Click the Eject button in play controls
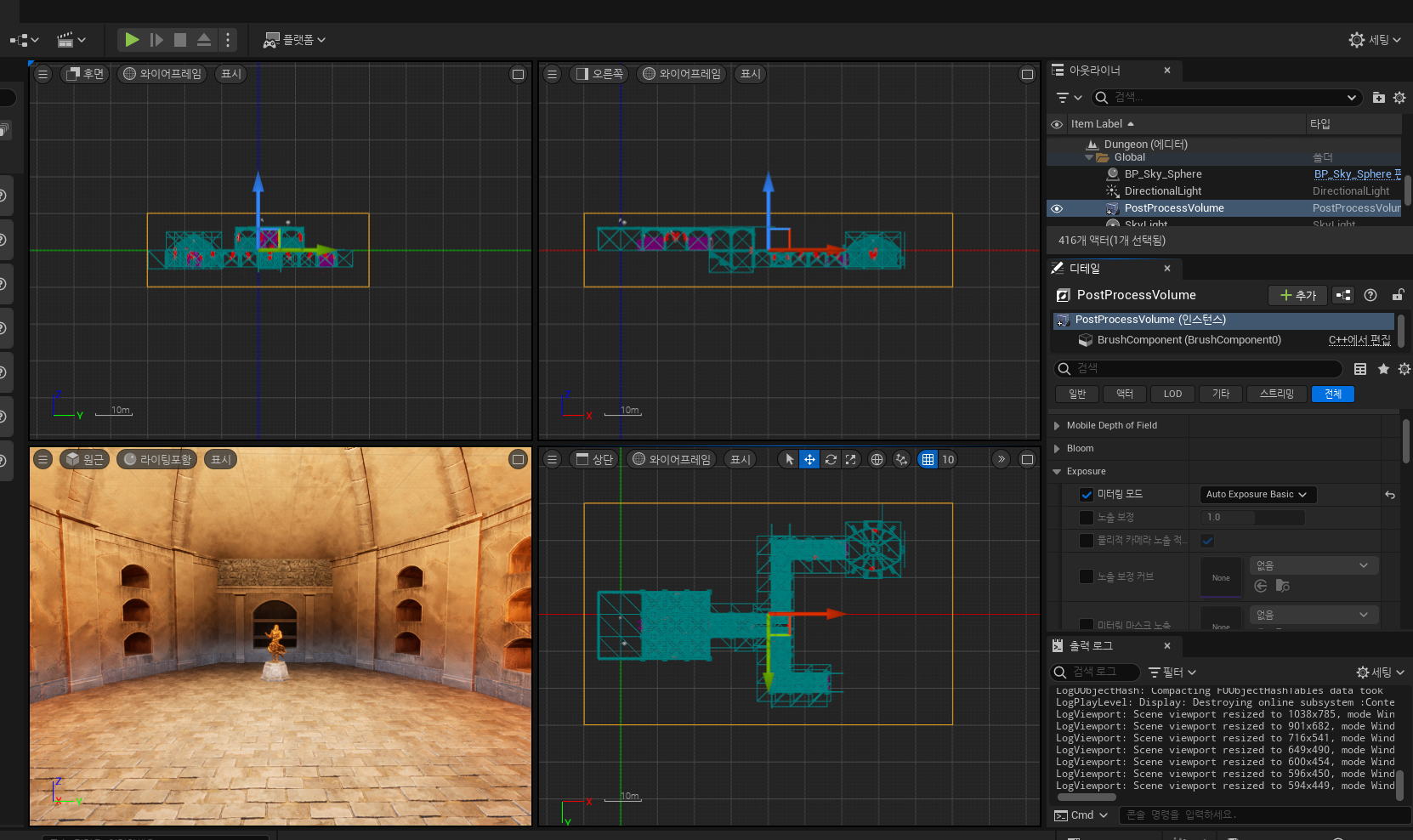1413x840 pixels. (x=204, y=40)
